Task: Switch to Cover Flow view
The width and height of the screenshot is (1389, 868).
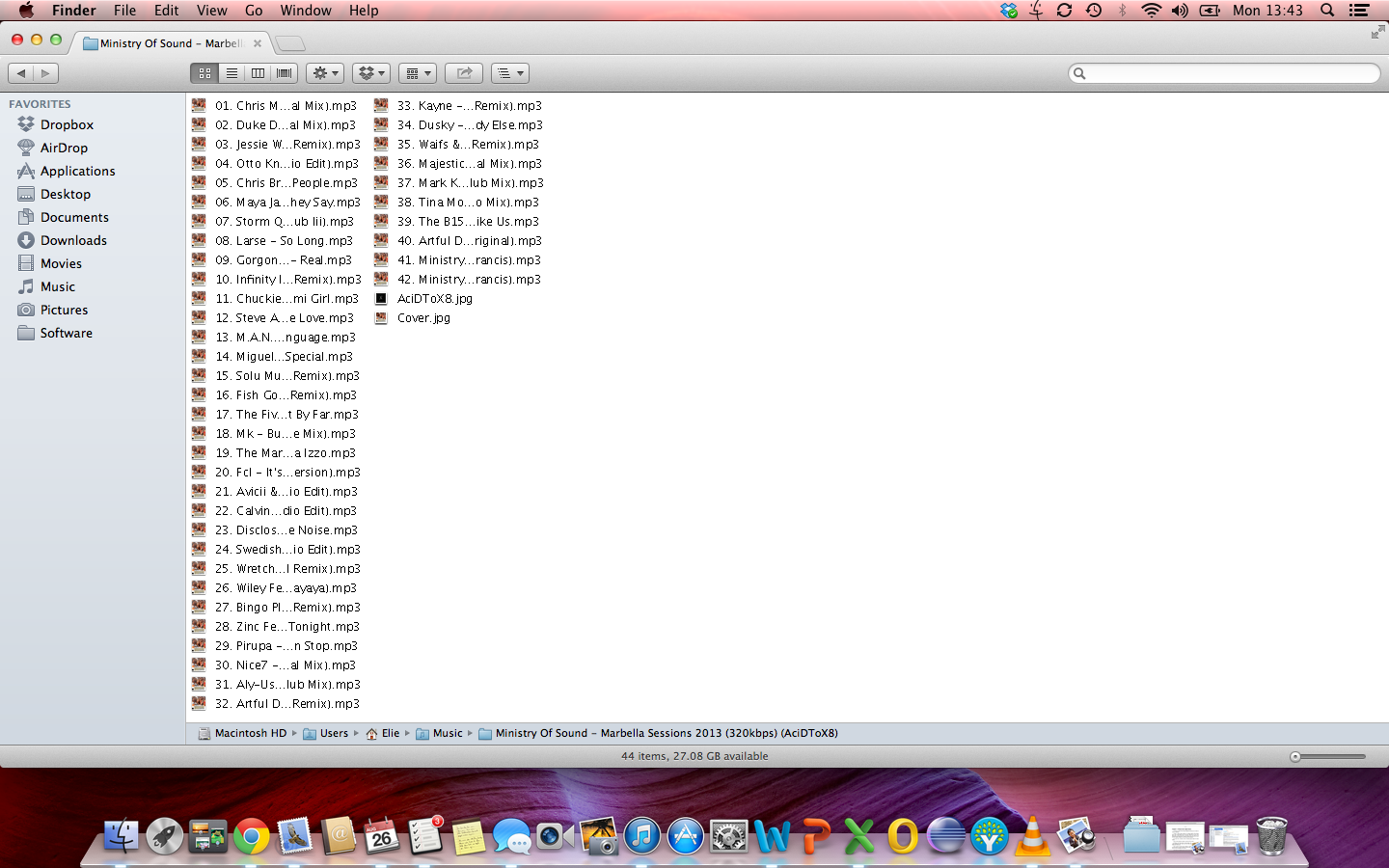Action: point(284,73)
